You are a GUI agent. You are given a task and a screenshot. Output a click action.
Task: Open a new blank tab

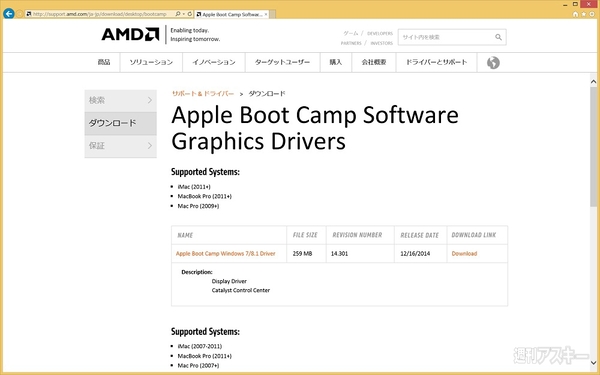[x=273, y=15]
